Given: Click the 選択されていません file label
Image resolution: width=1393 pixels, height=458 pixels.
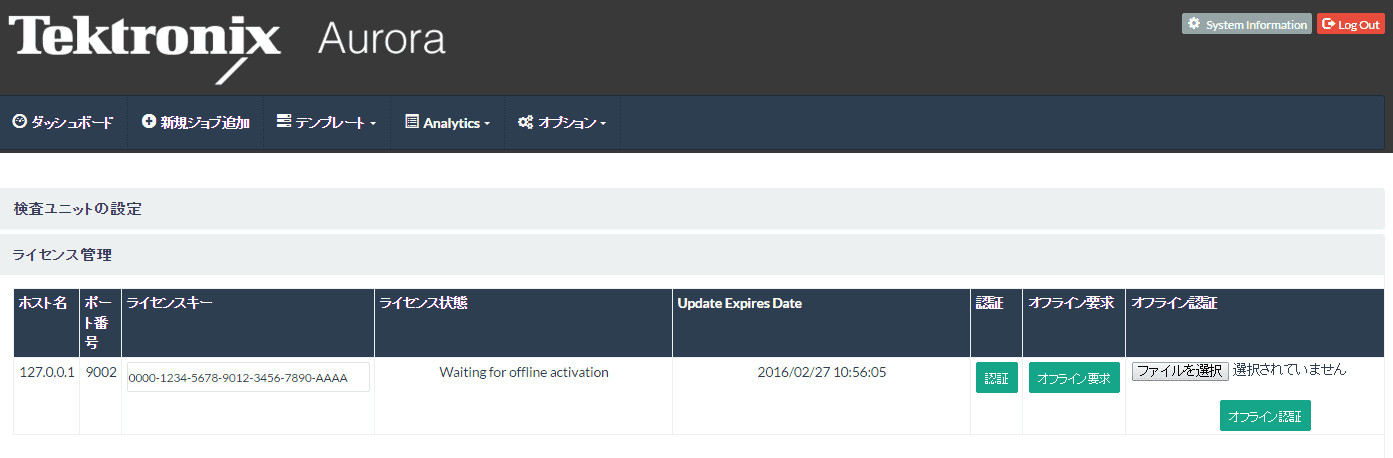Looking at the screenshot, I should point(1290,369).
